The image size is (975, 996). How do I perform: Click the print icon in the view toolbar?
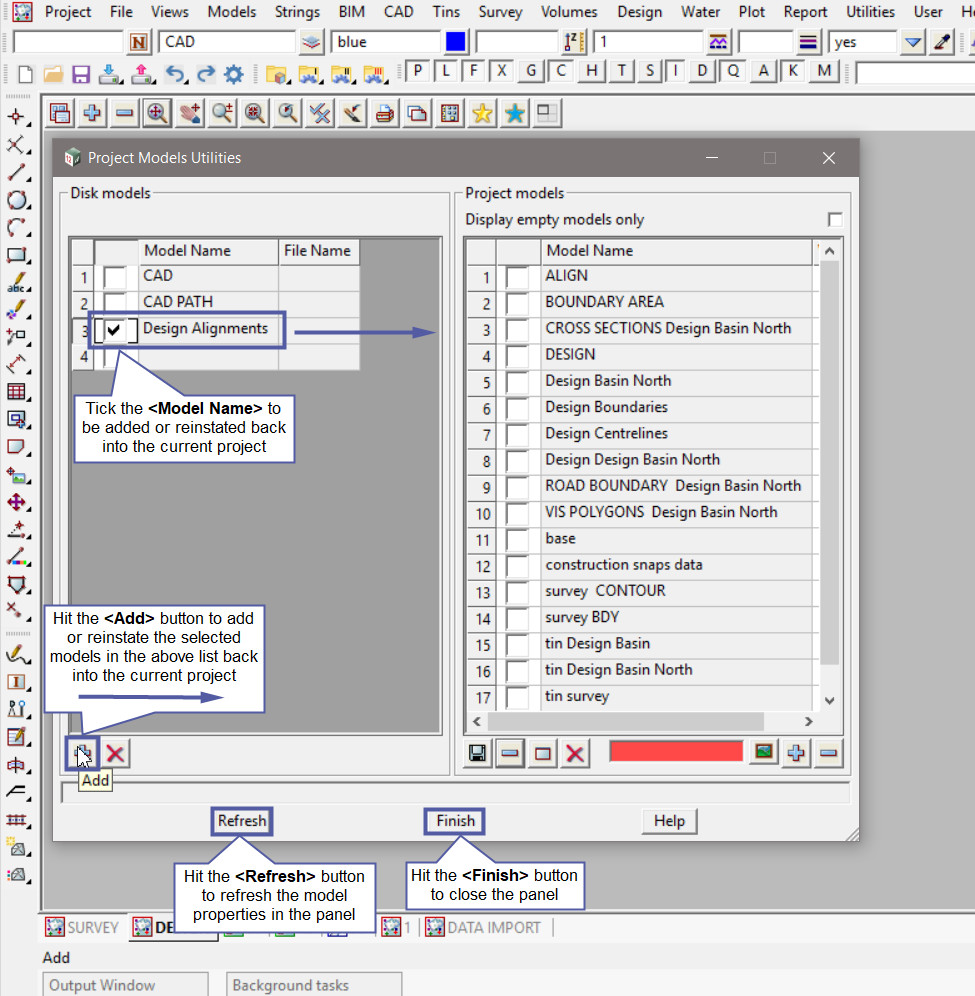pos(384,114)
